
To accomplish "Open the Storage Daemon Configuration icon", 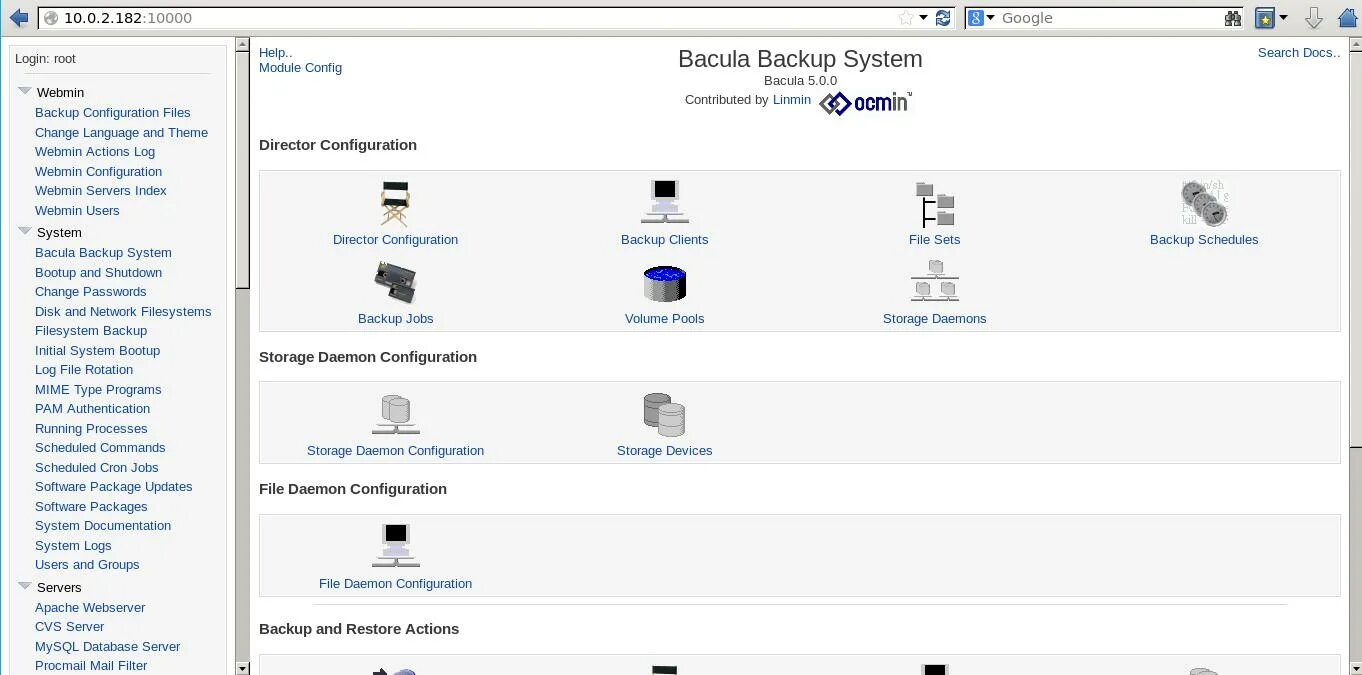I will click(x=396, y=415).
